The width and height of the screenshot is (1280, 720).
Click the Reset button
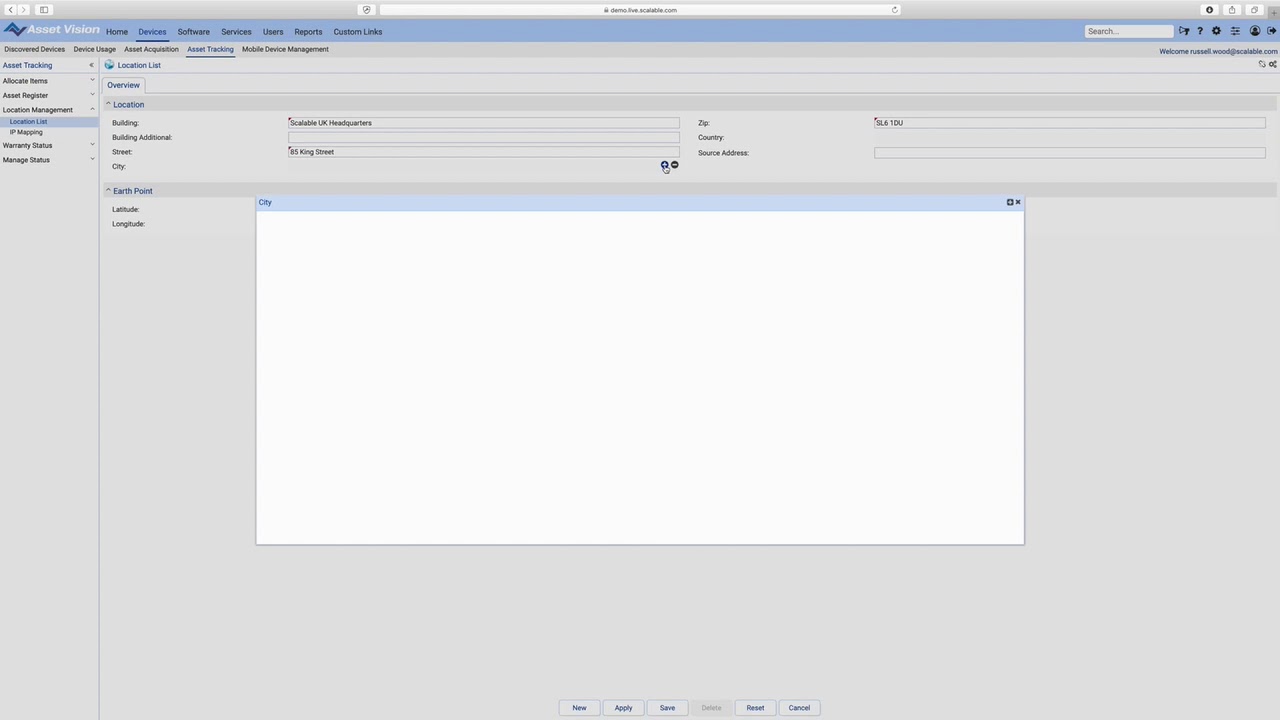coord(755,708)
